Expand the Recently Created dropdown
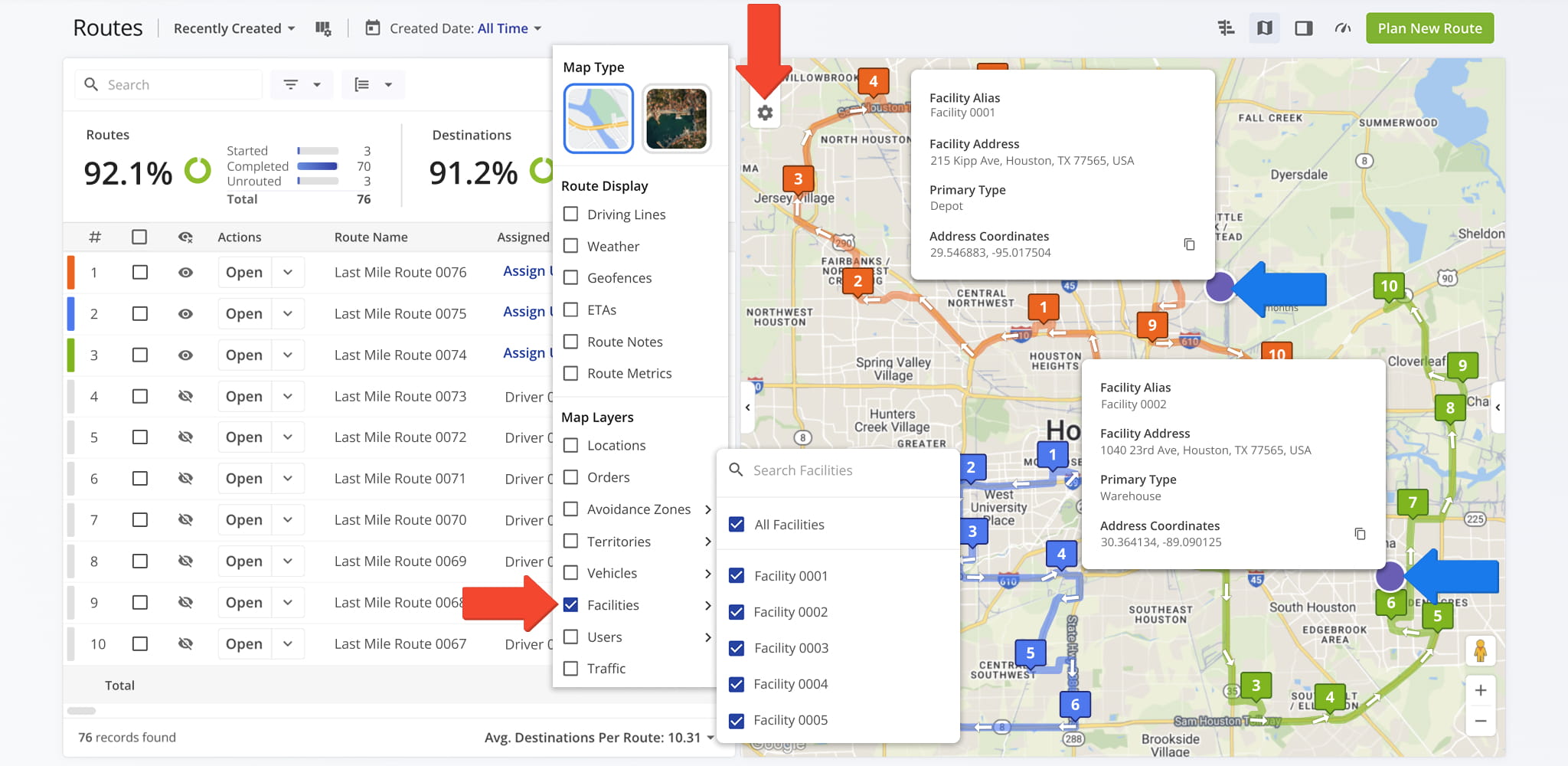1568x766 pixels. point(234,28)
